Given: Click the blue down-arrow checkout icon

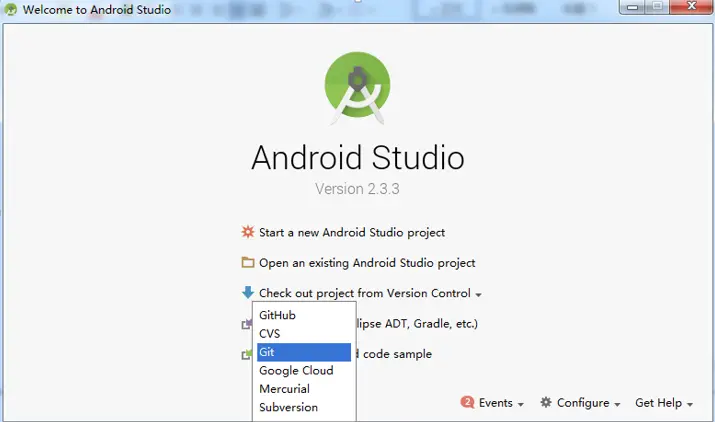Looking at the screenshot, I should (248, 292).
